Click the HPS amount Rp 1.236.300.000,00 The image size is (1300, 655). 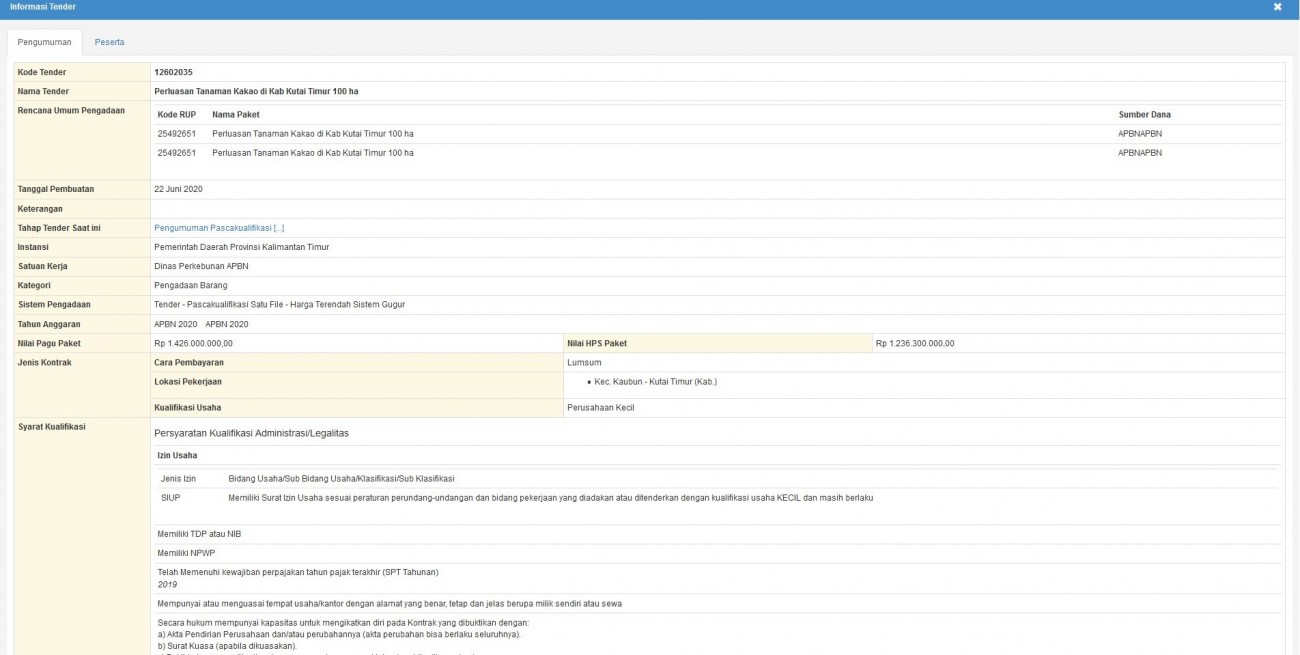[x=914, y=343]
